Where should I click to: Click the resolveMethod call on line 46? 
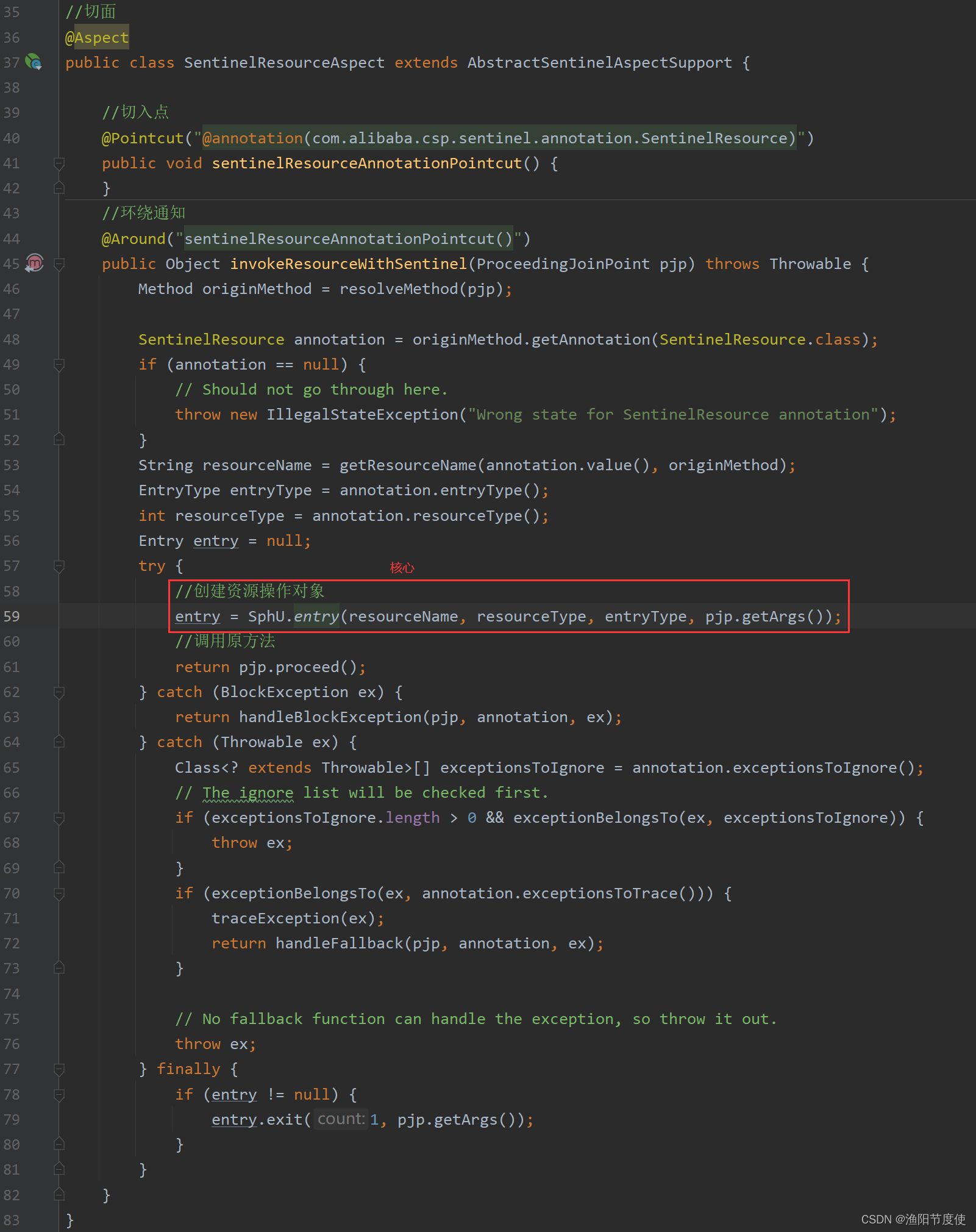coord(399,289)
